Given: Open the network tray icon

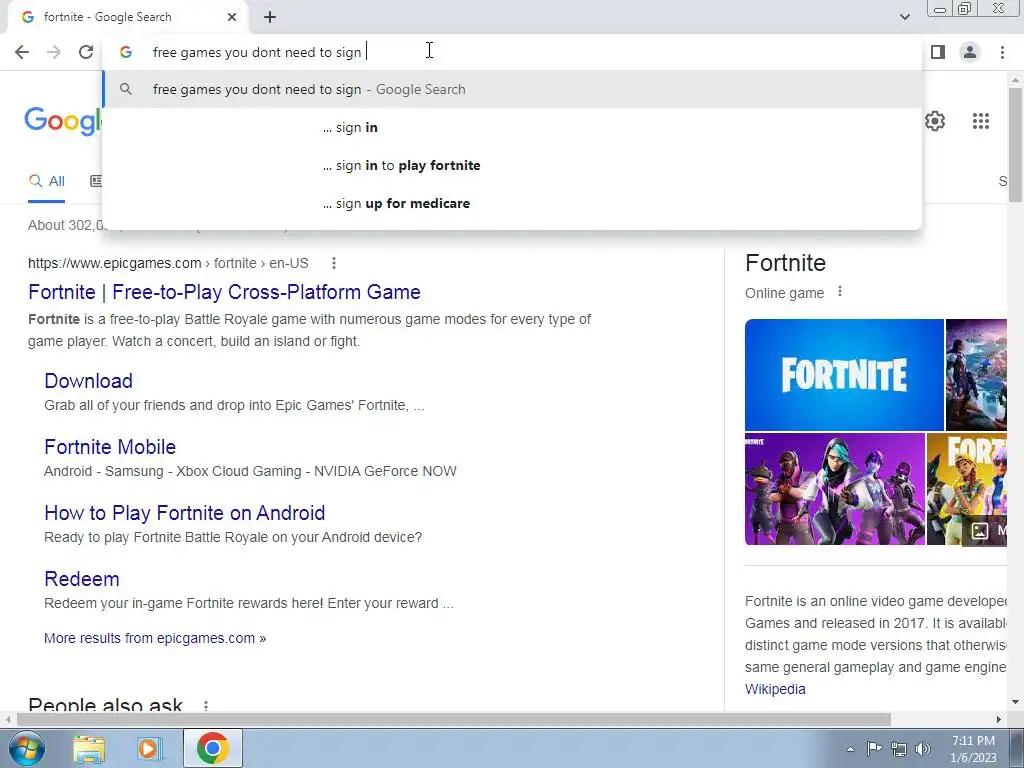Looking at the screenshot, I should [899, 749].
